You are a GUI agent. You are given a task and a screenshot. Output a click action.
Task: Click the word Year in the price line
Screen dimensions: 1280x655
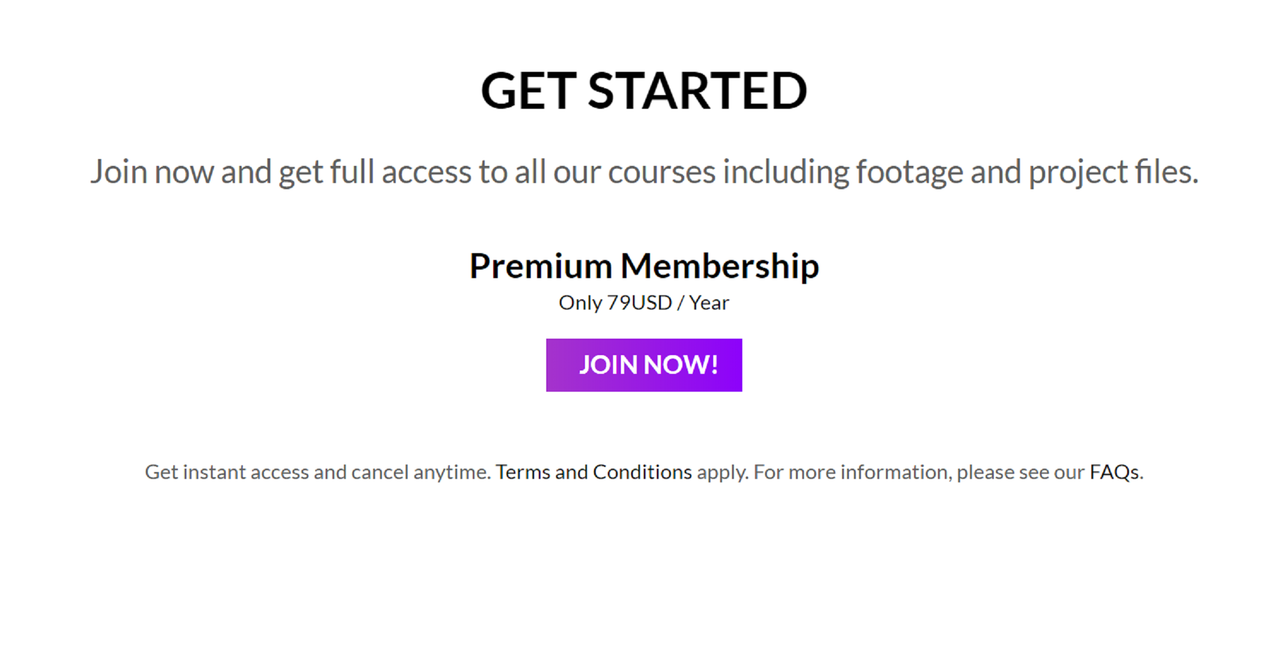click(x=709, y=302)
